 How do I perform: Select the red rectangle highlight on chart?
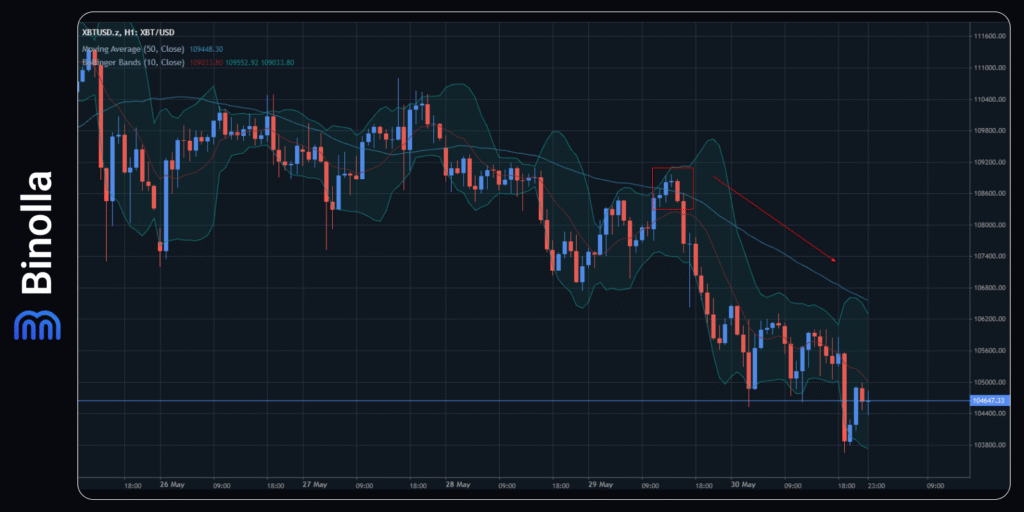click(672, 188)
